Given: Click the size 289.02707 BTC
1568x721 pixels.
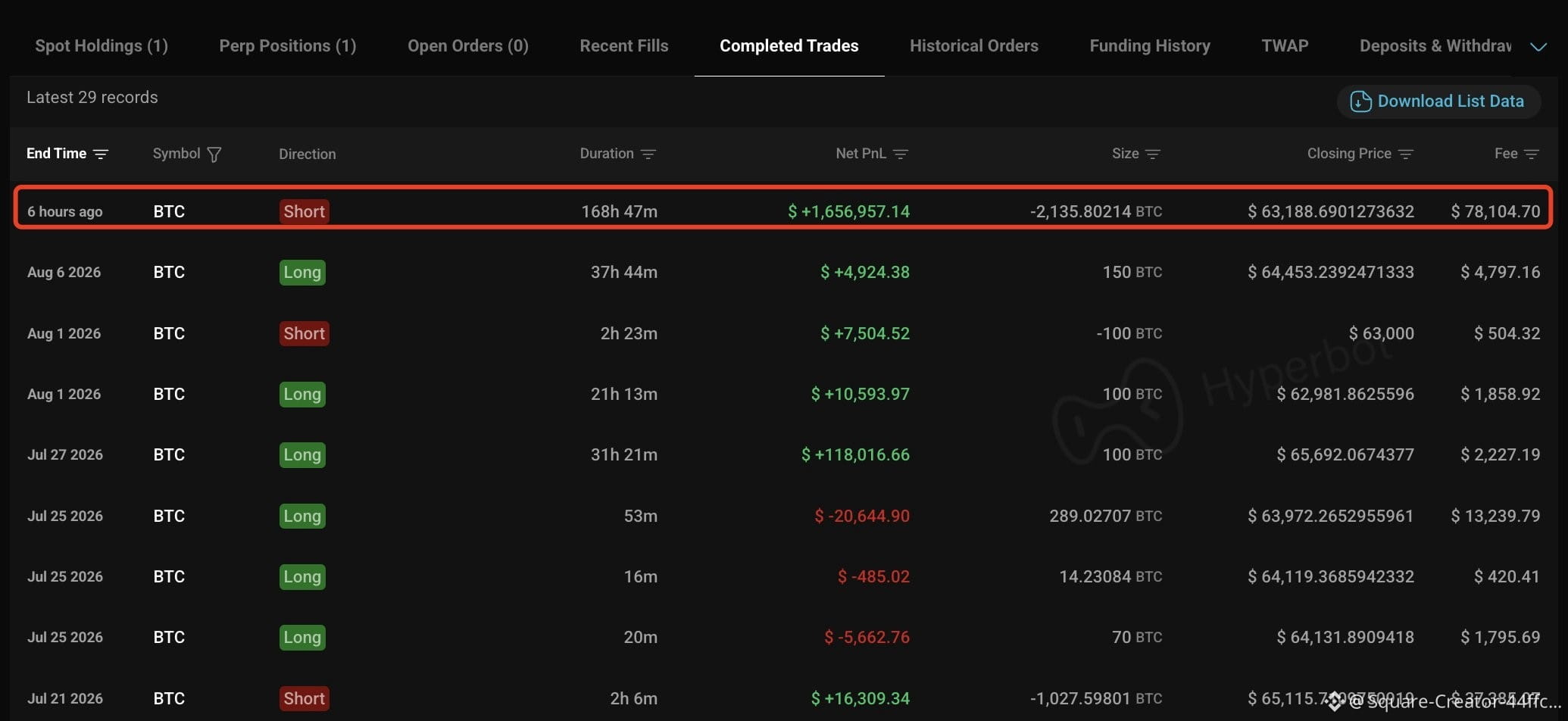Looking at the screenshot, I should (x=1106, y=516).
